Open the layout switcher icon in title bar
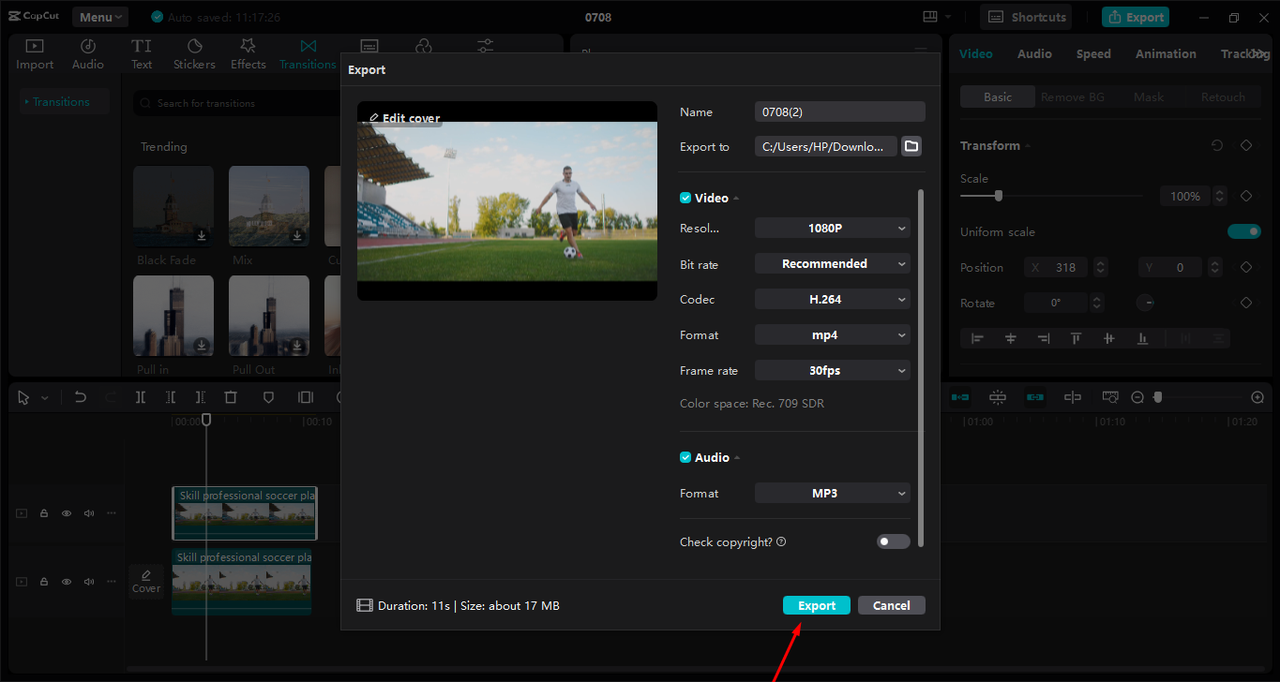The width and height of the screenshot is (1280, 682). (931, 17)
